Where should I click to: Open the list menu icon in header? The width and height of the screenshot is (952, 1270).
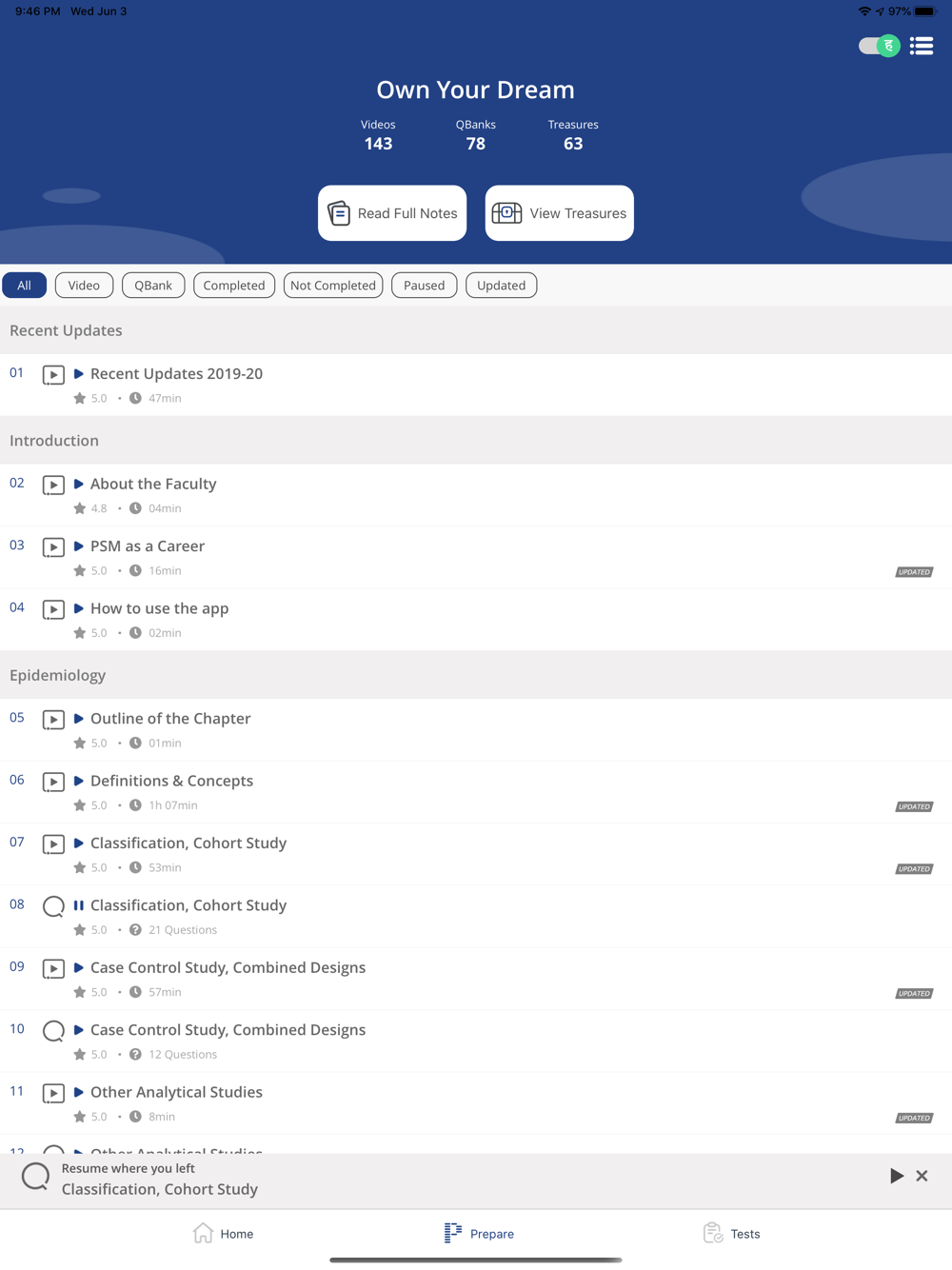click(921, 46)
